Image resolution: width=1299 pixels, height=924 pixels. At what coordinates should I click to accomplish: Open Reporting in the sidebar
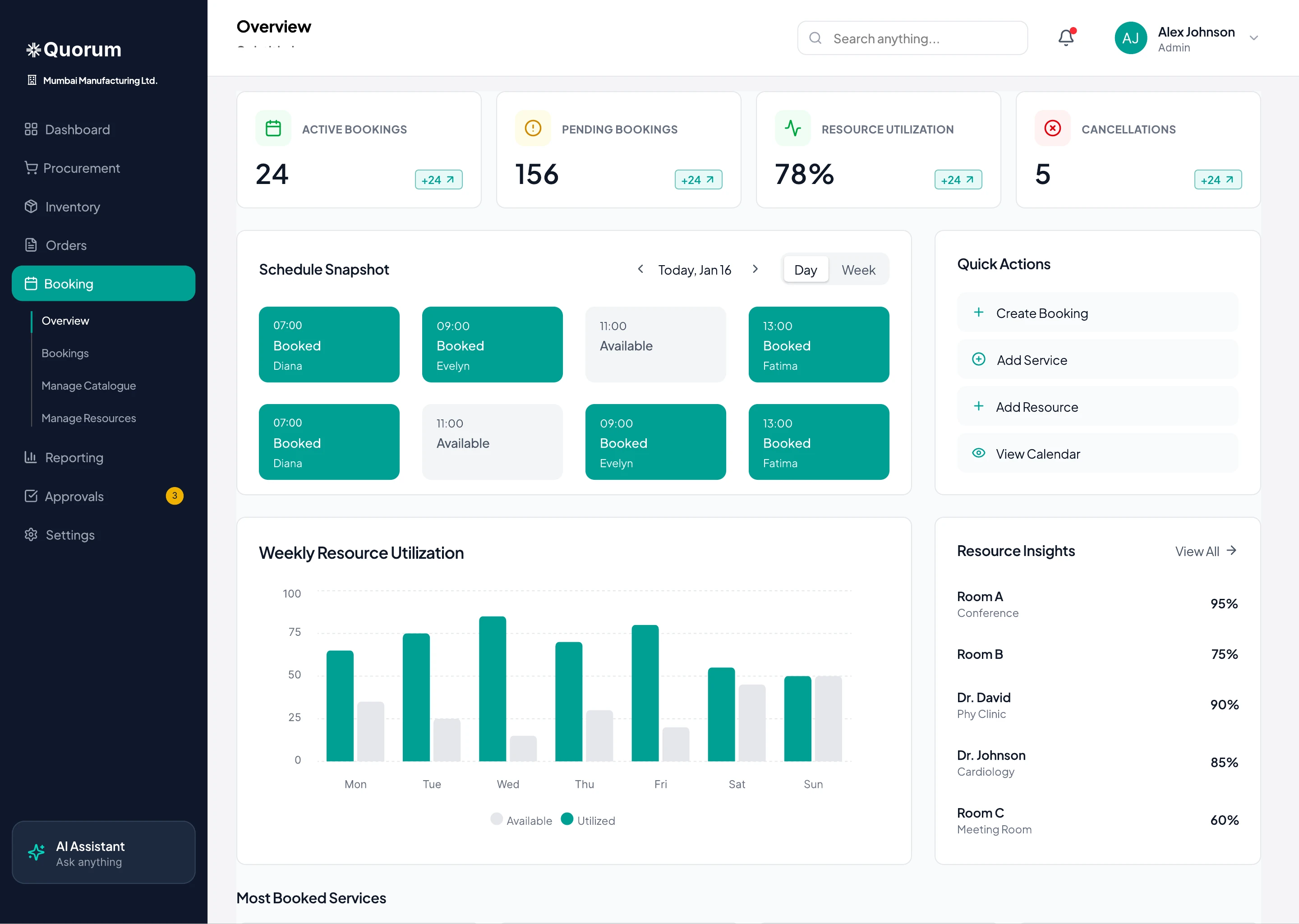[104, 457]
